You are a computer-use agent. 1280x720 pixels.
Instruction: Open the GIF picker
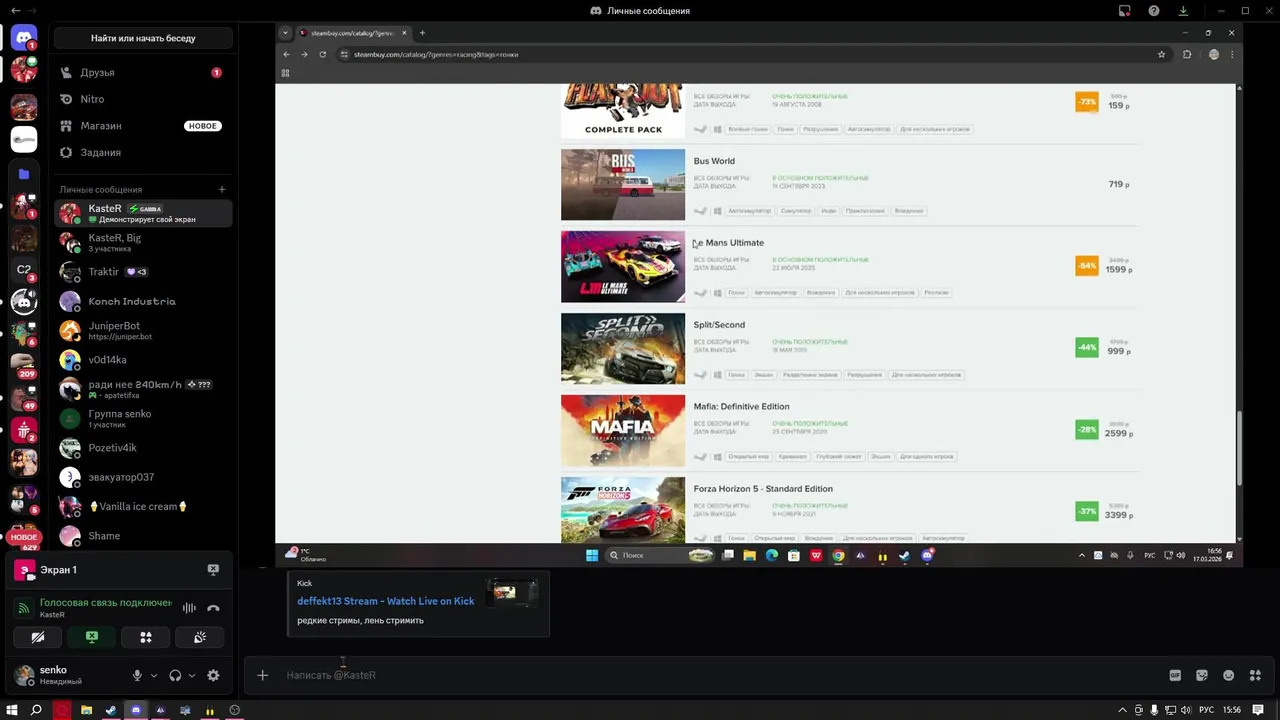1176,675
